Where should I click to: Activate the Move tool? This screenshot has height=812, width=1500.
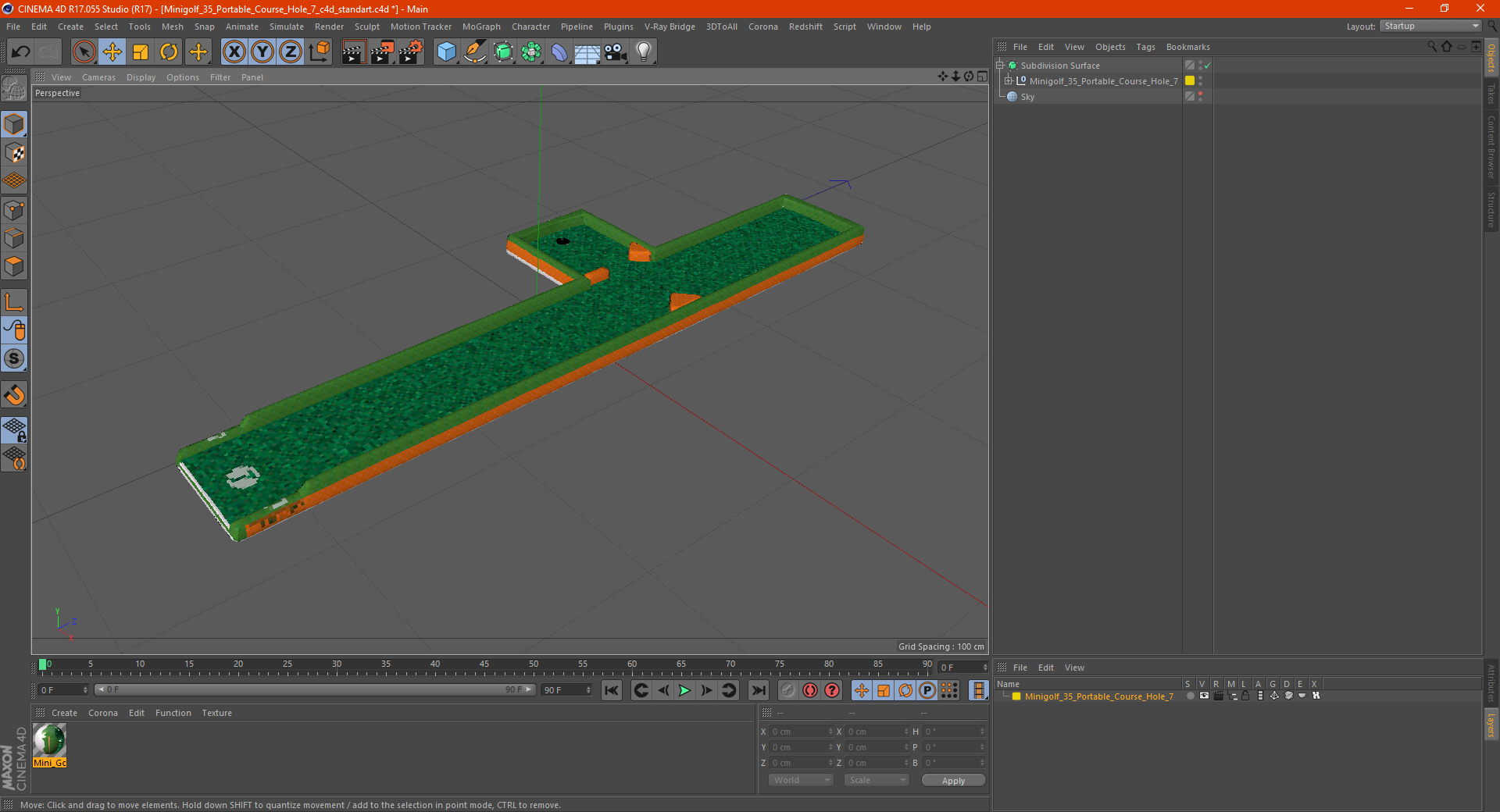112,52
